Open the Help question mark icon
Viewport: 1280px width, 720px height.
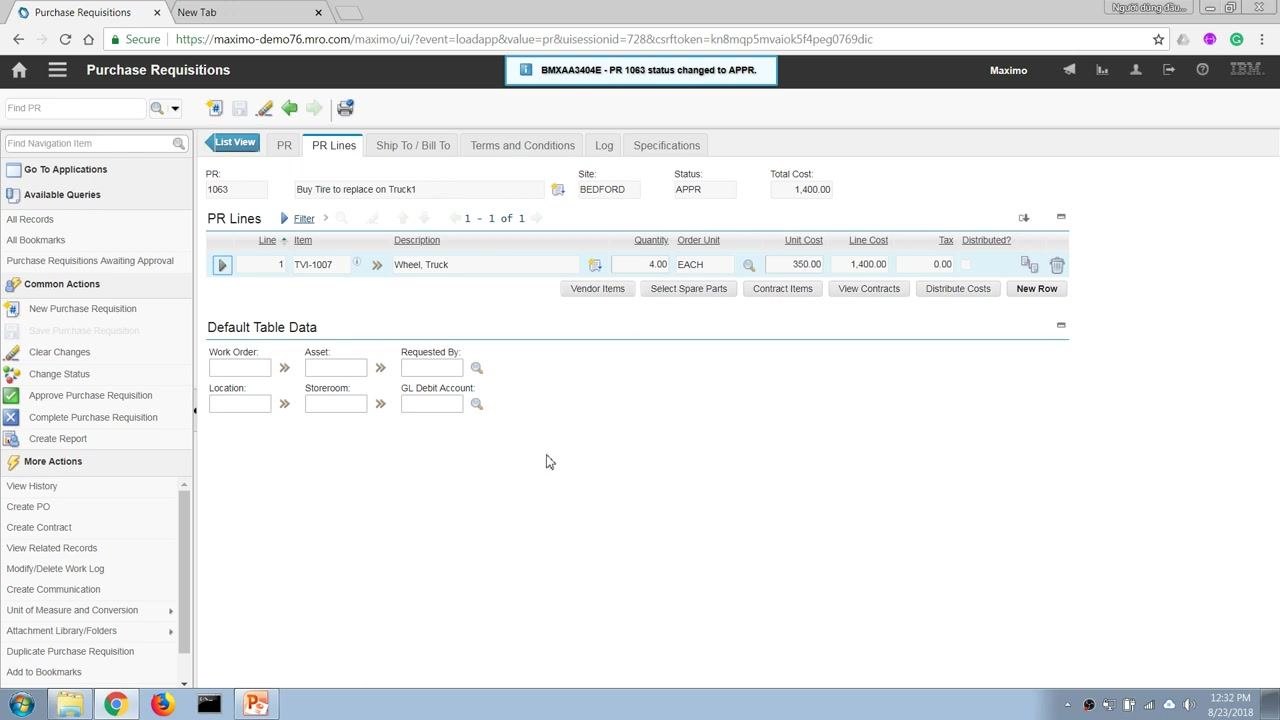(1203, 70)
